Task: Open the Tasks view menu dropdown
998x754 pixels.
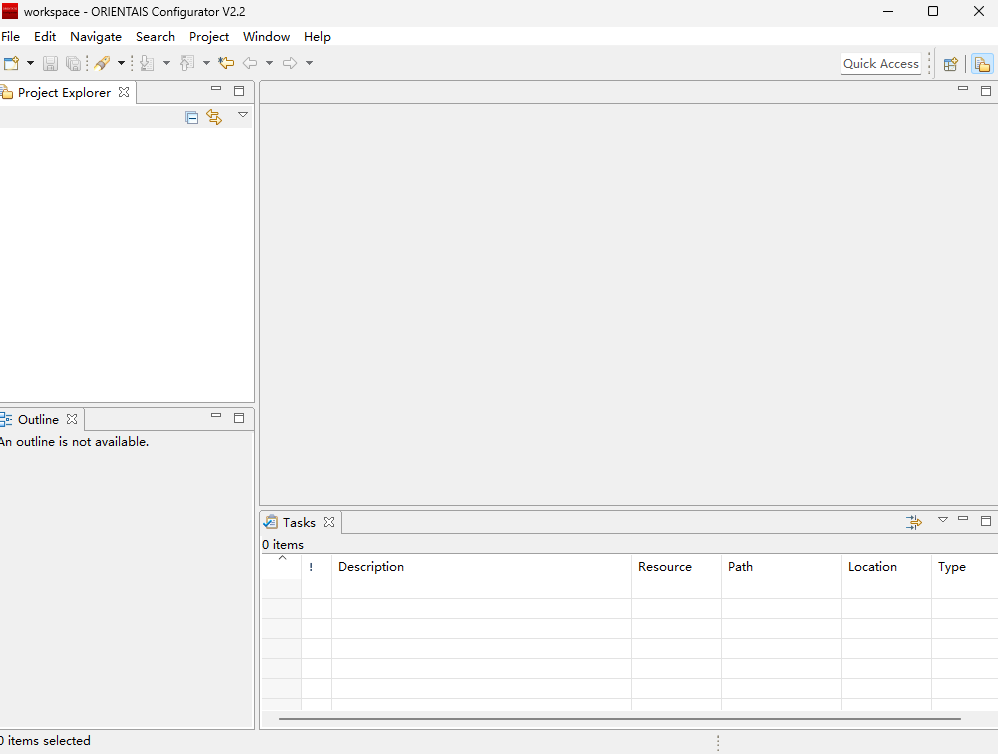Action: pyautogui.click(x=942, y=520)
